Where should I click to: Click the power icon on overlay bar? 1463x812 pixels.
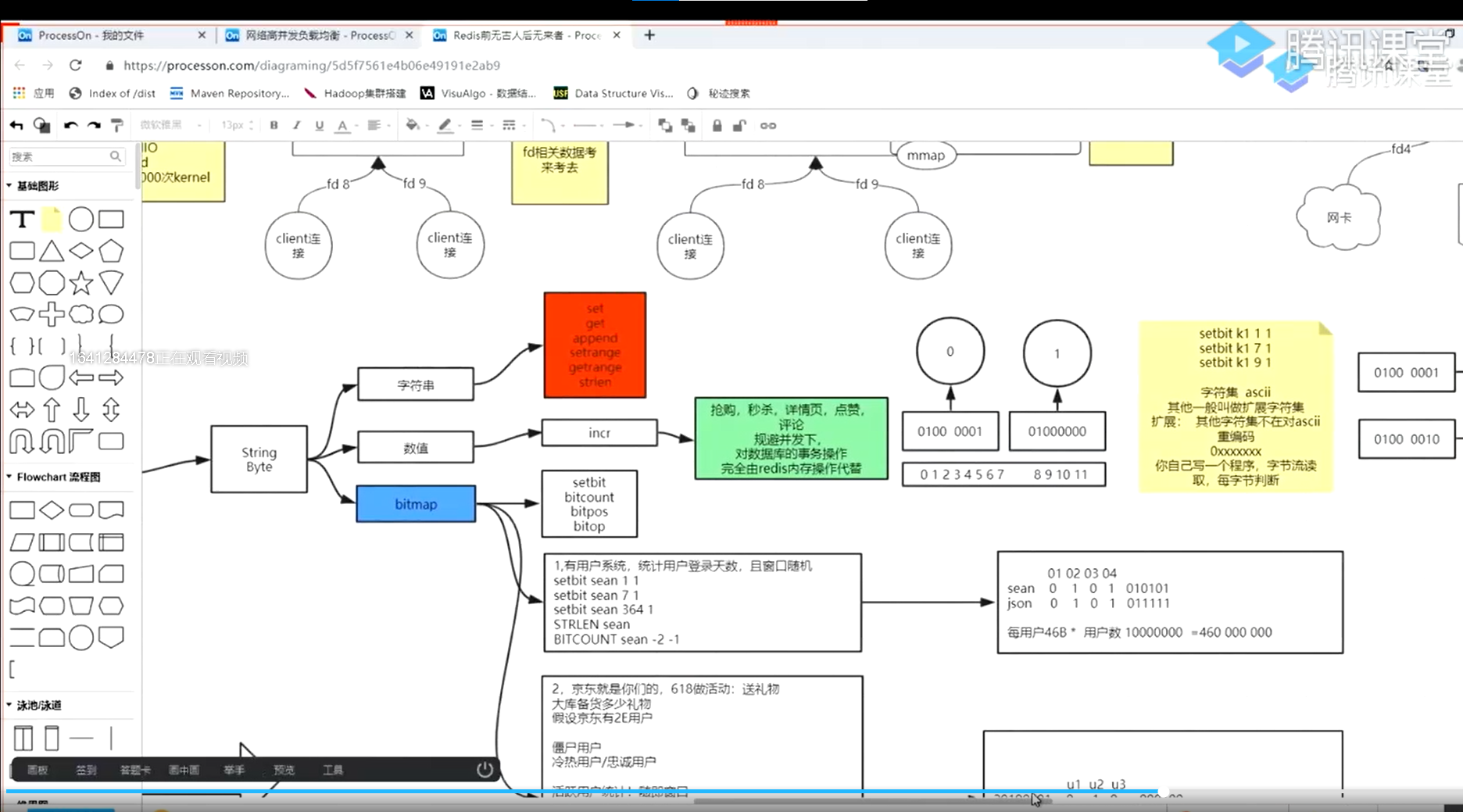click(485, 769)
